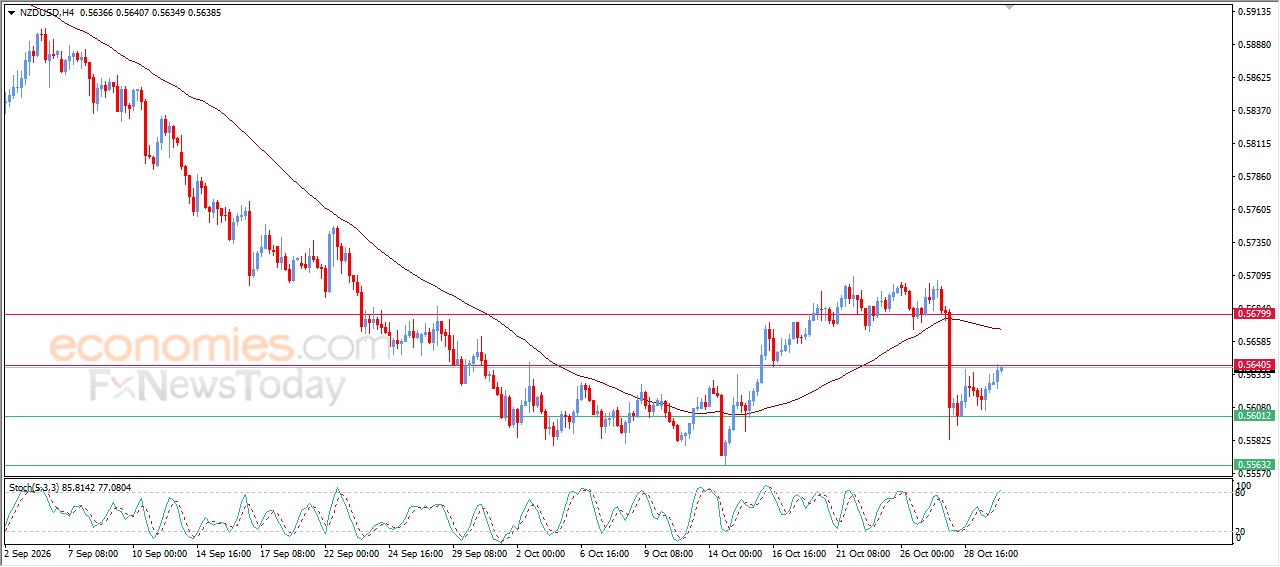Screen dimensions: 1280x567
Task: Click the 26 Oct 00:00 time label
Action: point(926,553)
